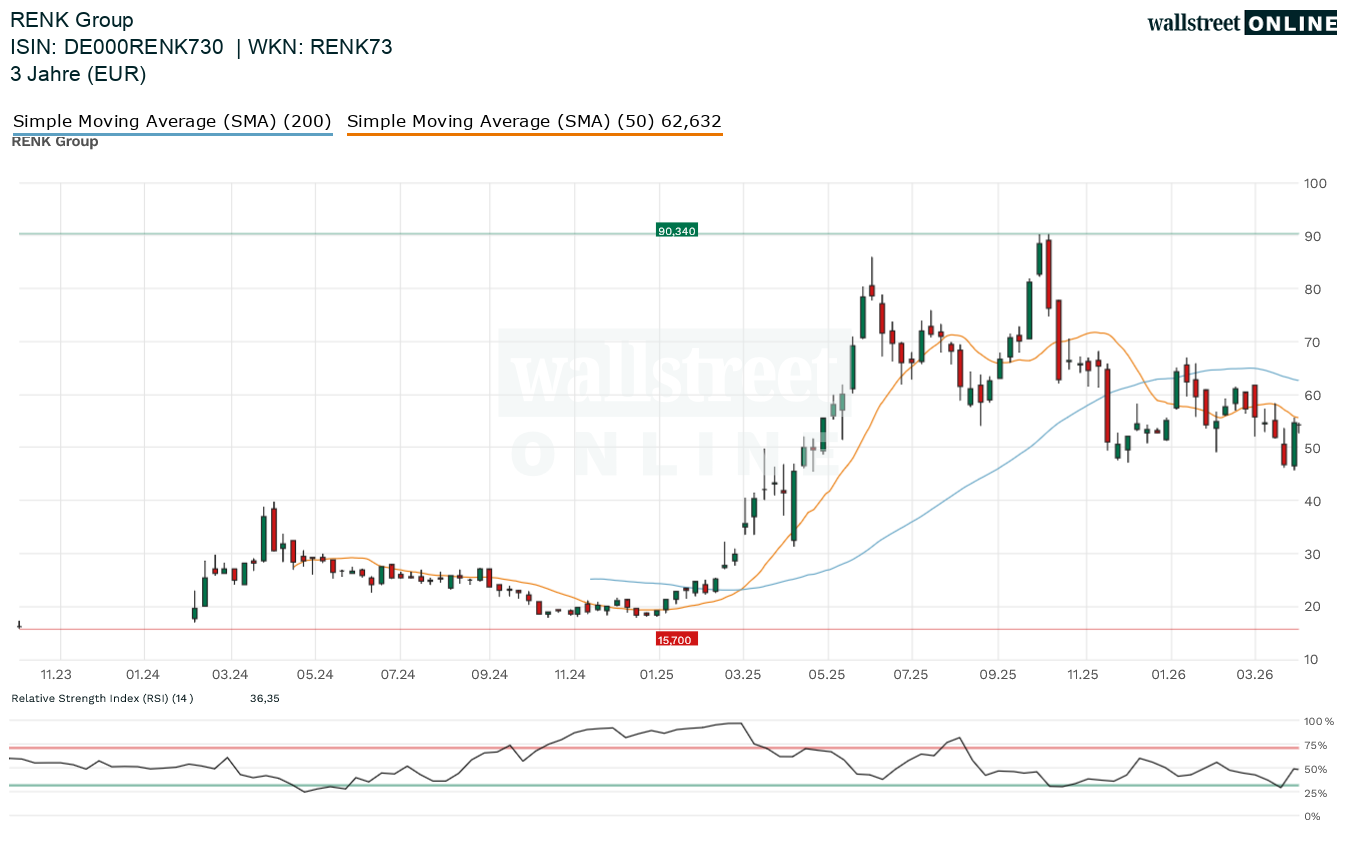Select the ISIN DE000RENK730 text
This screenshot has width=1349, height=843.
[117, 47]
